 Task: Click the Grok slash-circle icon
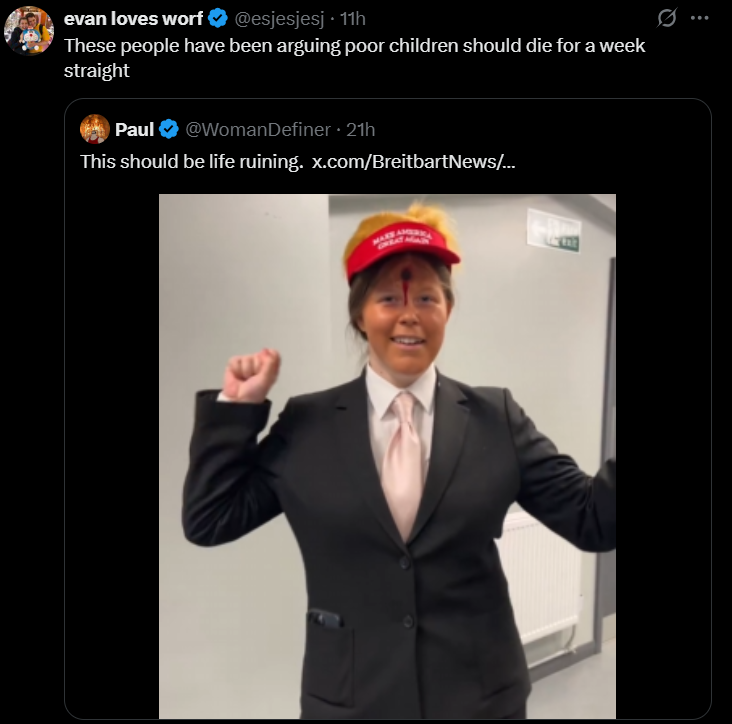667,18
